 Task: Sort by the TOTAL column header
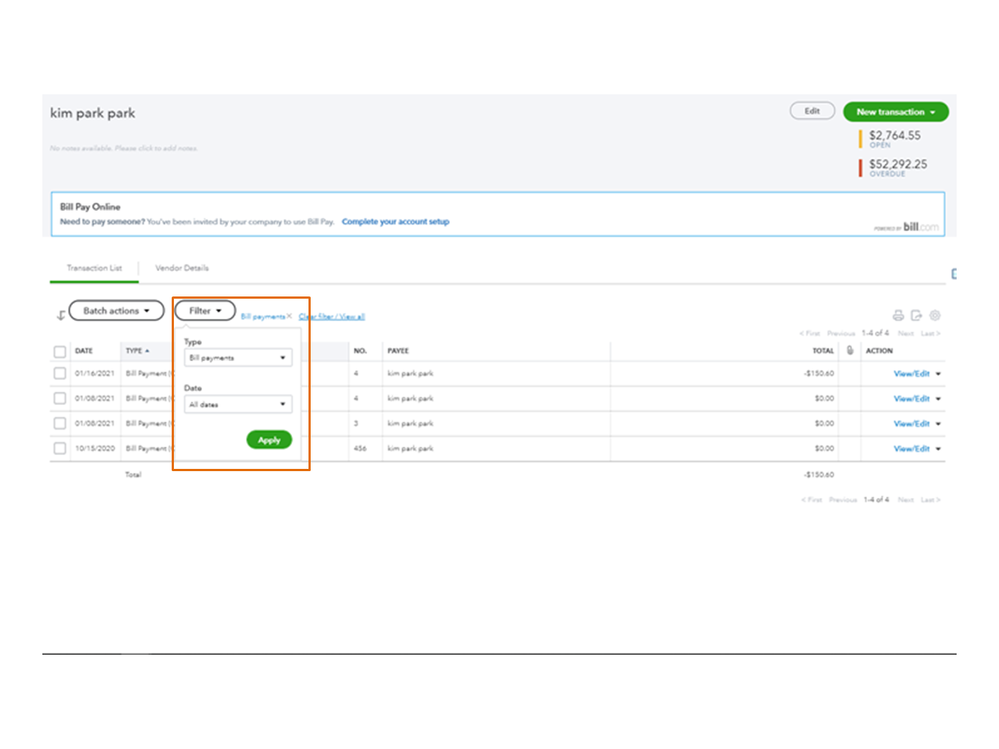(x=823, y=351)
